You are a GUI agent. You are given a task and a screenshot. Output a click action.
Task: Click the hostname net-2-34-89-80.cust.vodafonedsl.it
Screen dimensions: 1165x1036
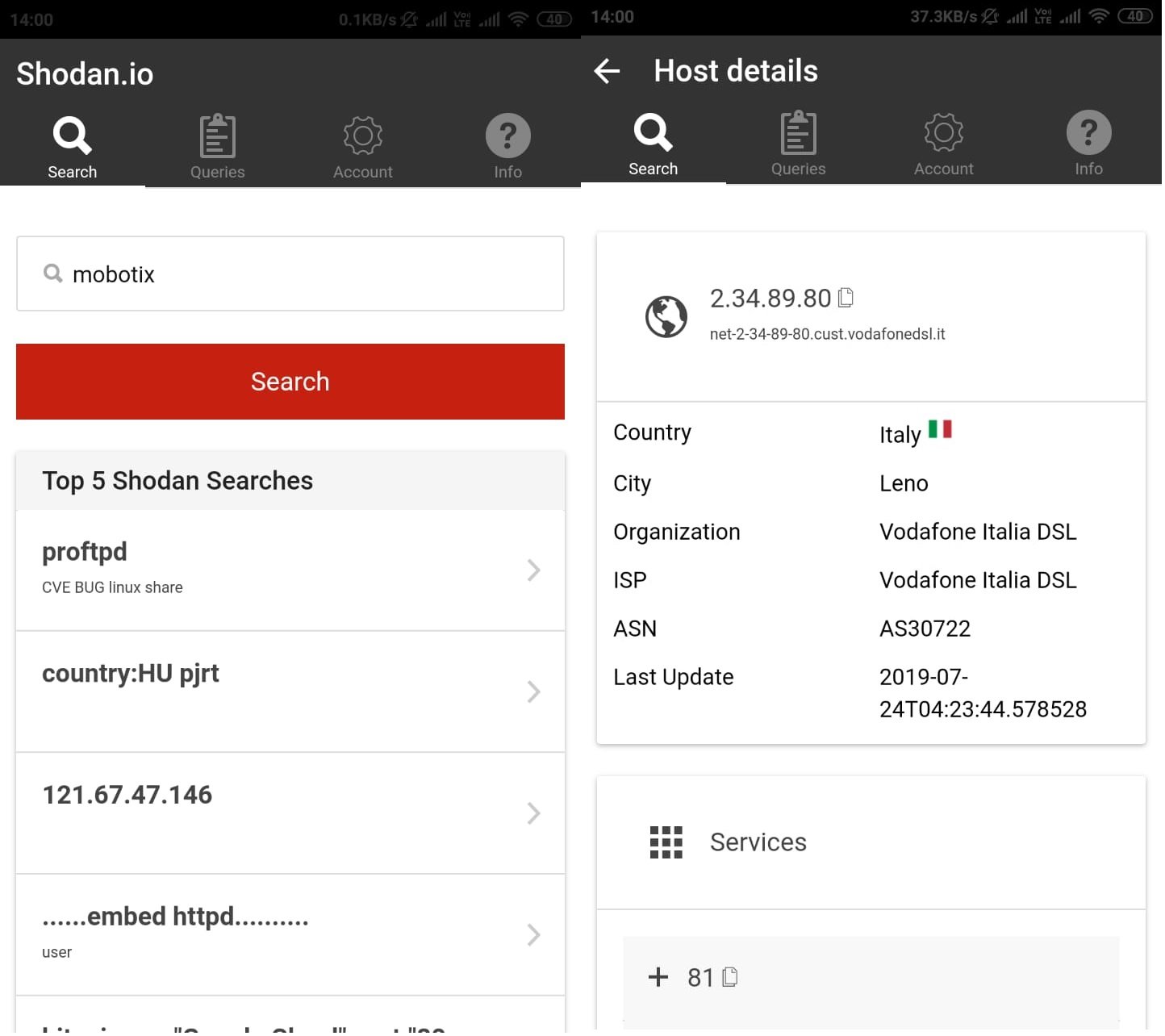point(827,334)
